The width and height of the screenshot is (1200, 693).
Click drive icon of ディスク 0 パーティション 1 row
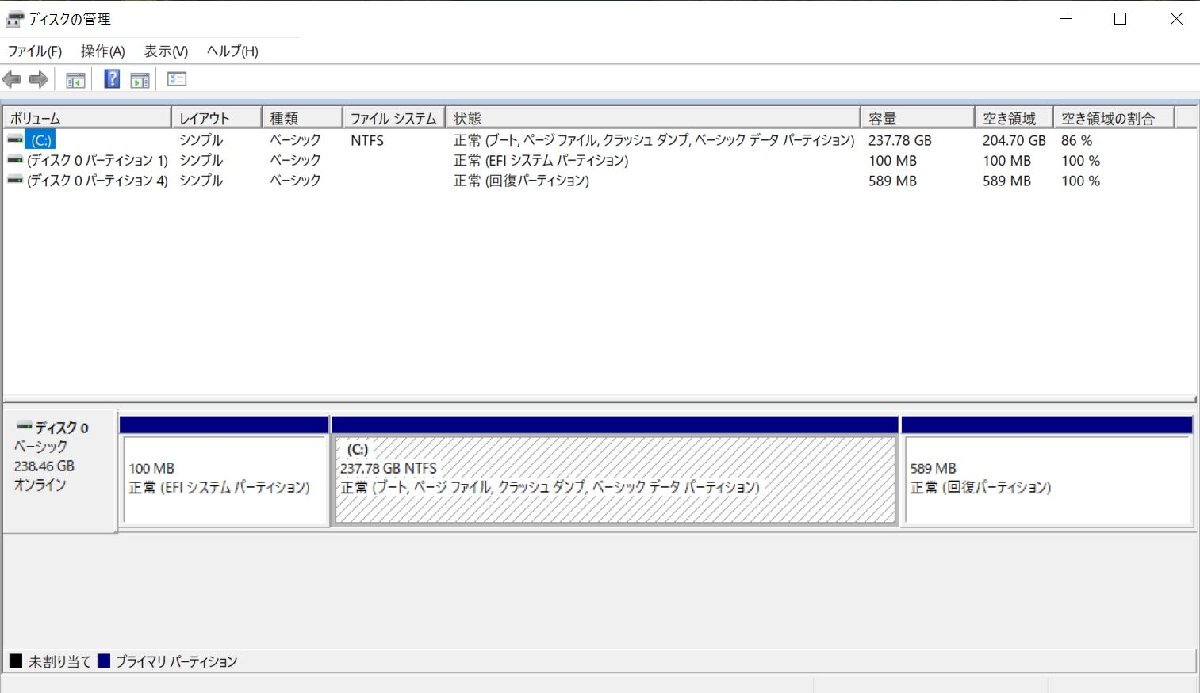coord(14,160)
